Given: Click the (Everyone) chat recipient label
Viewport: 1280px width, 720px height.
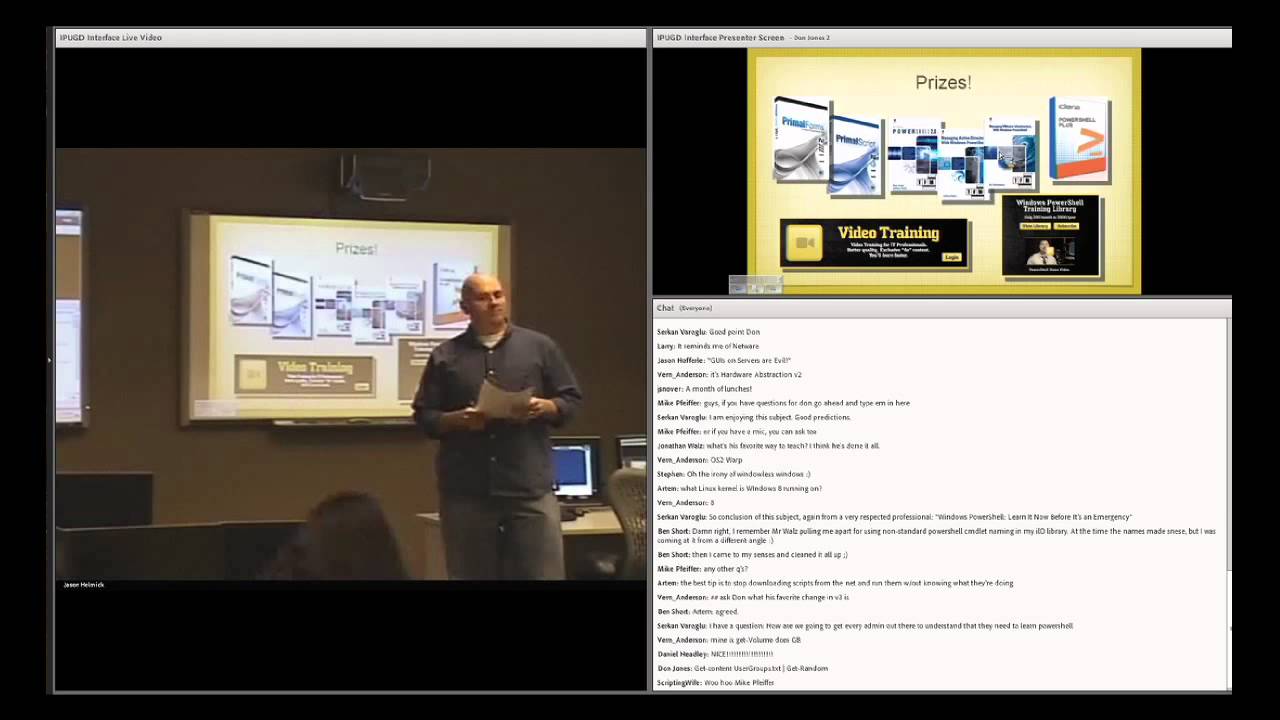Looking at the screenshot, I should [695, 308].
